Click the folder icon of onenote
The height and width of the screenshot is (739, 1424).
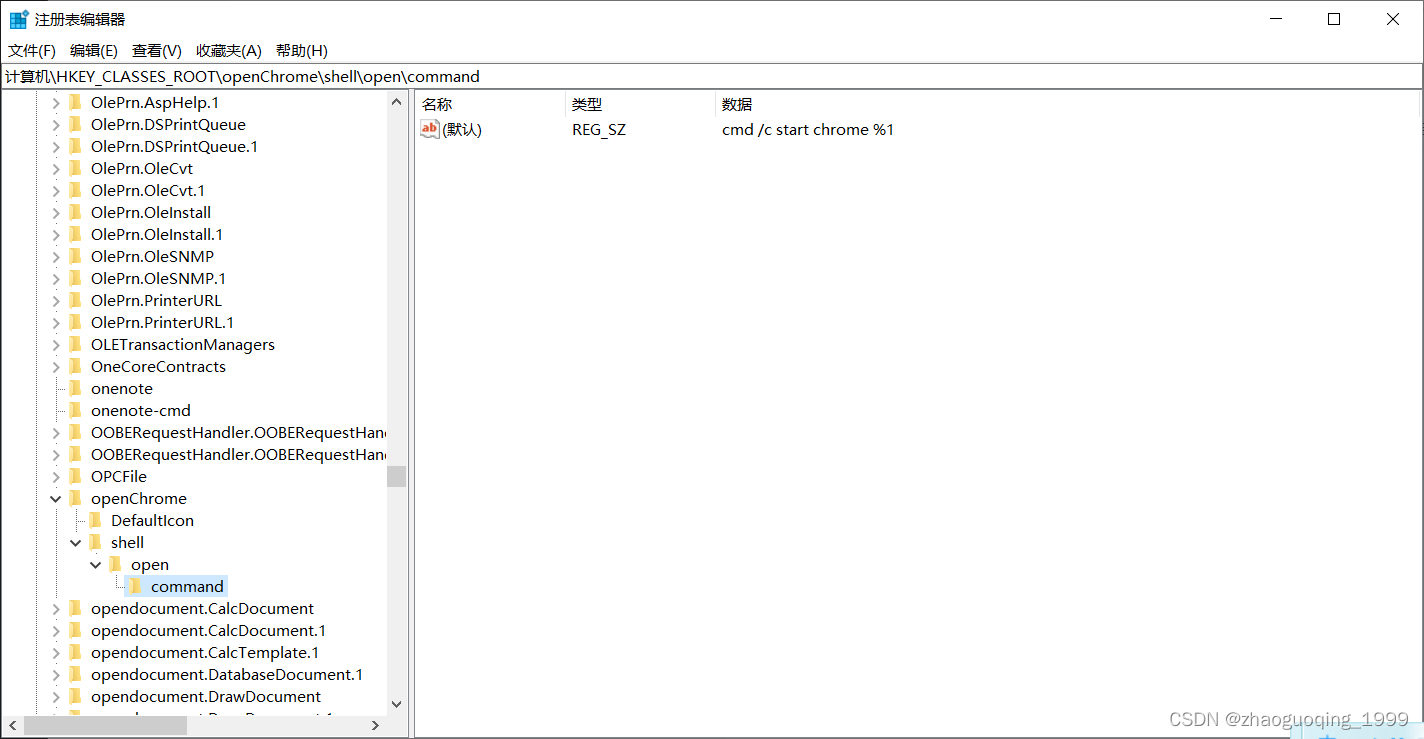point(75,388)
